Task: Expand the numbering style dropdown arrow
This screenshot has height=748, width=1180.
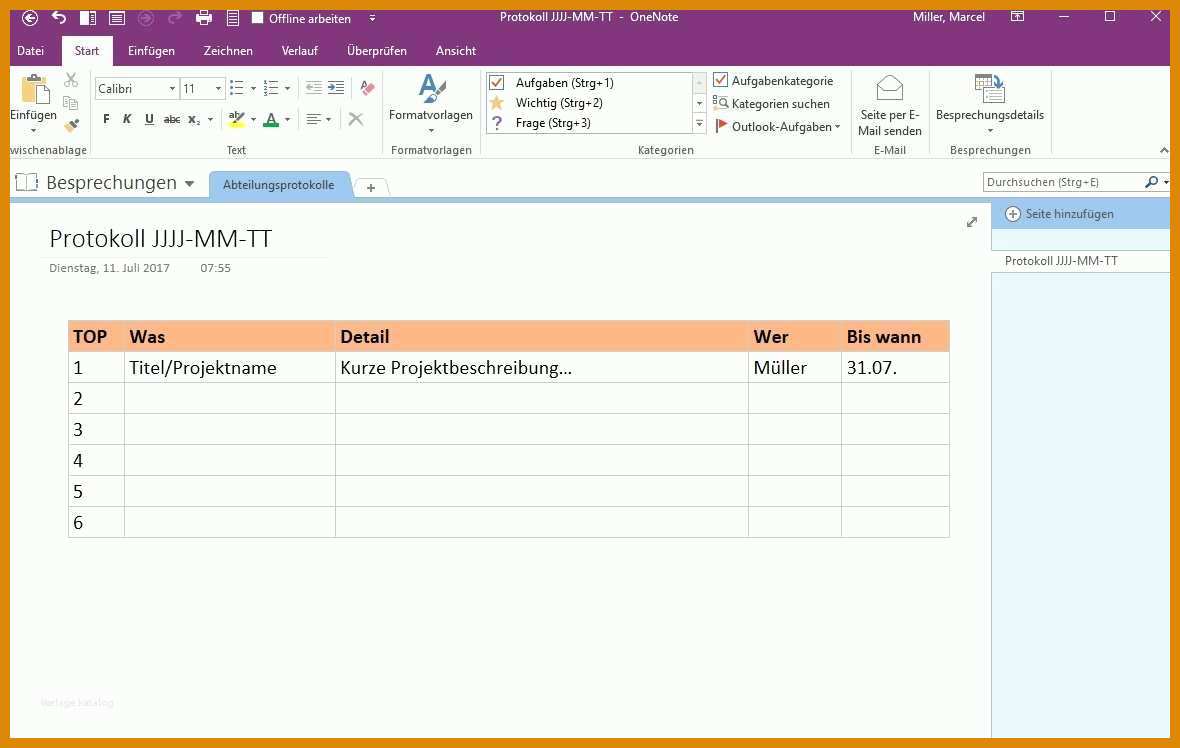Action: click(x=287, y=89)
